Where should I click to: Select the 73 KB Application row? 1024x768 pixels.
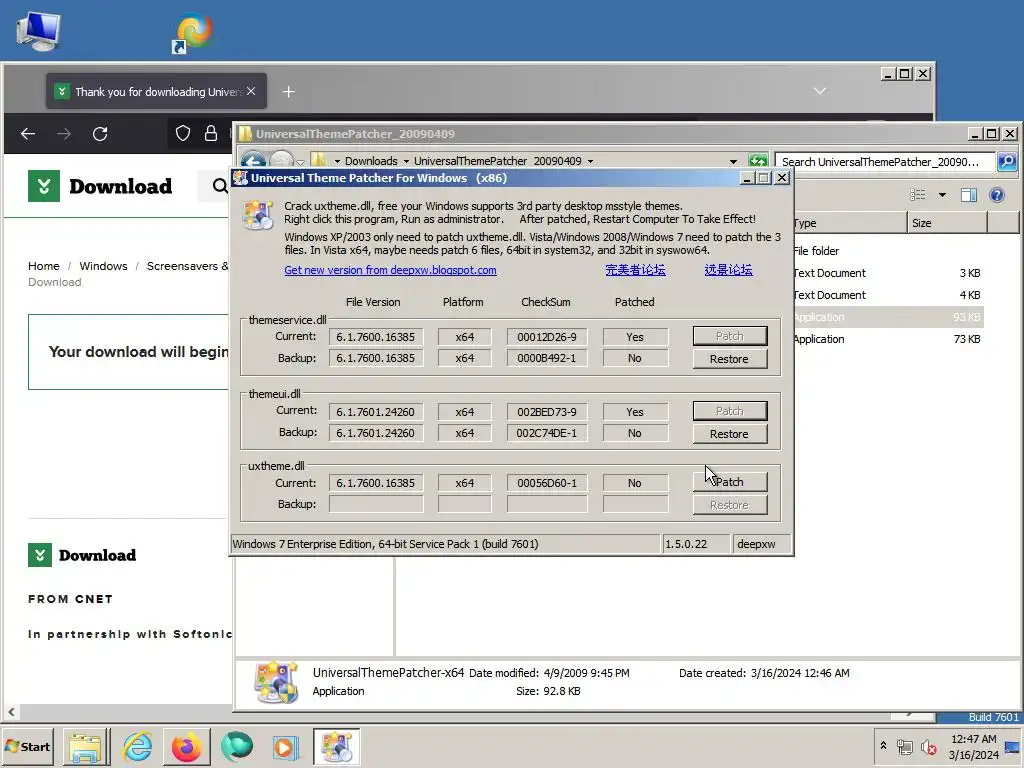pos(888,339)
